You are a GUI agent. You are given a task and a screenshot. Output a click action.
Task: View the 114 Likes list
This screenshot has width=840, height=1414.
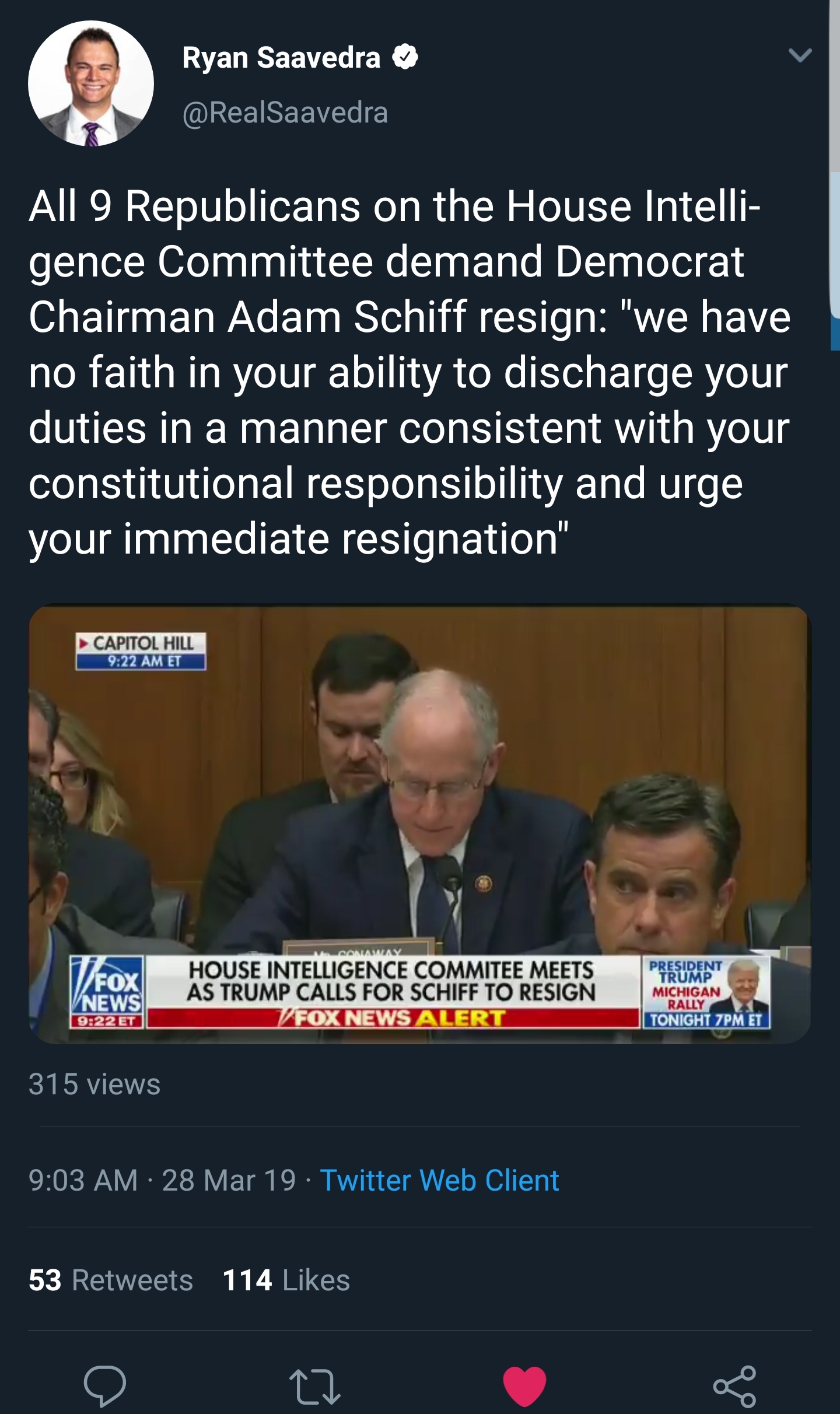click(x=286, y=1280)
